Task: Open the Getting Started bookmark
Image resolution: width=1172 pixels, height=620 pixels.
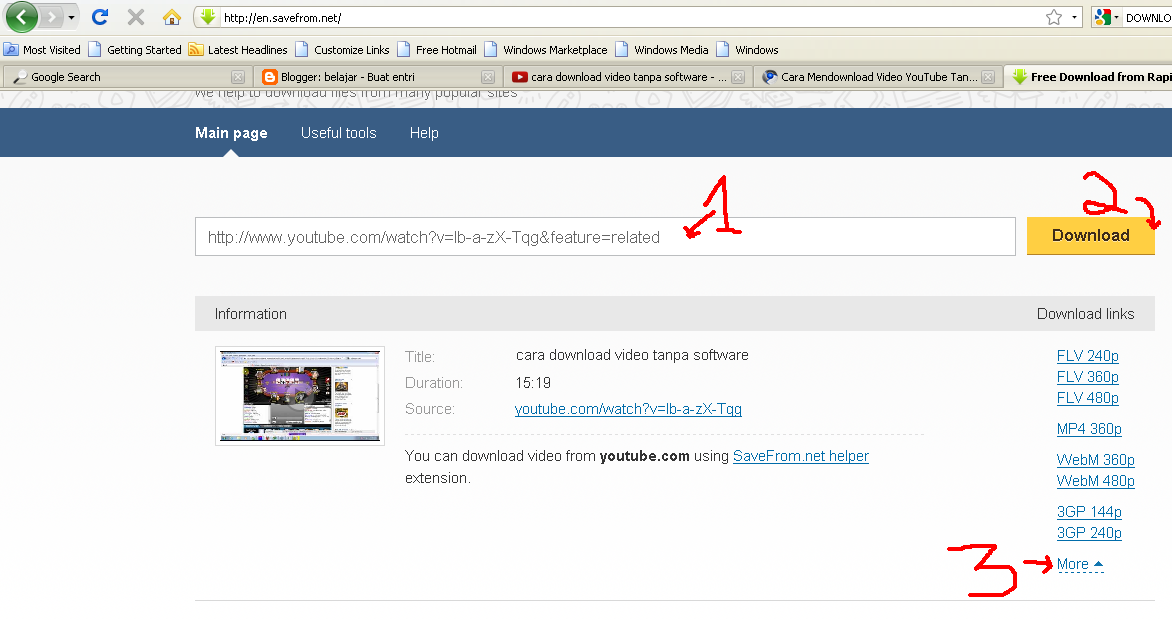Action: pyautogui.click(x=135, y=49)
